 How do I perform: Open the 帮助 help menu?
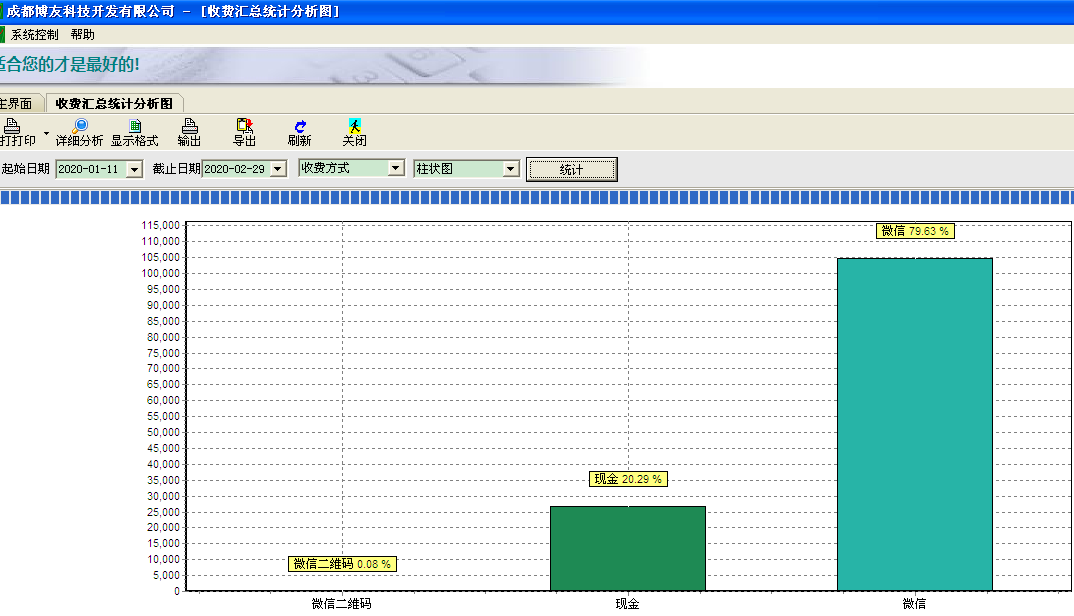tap(83, 34)
